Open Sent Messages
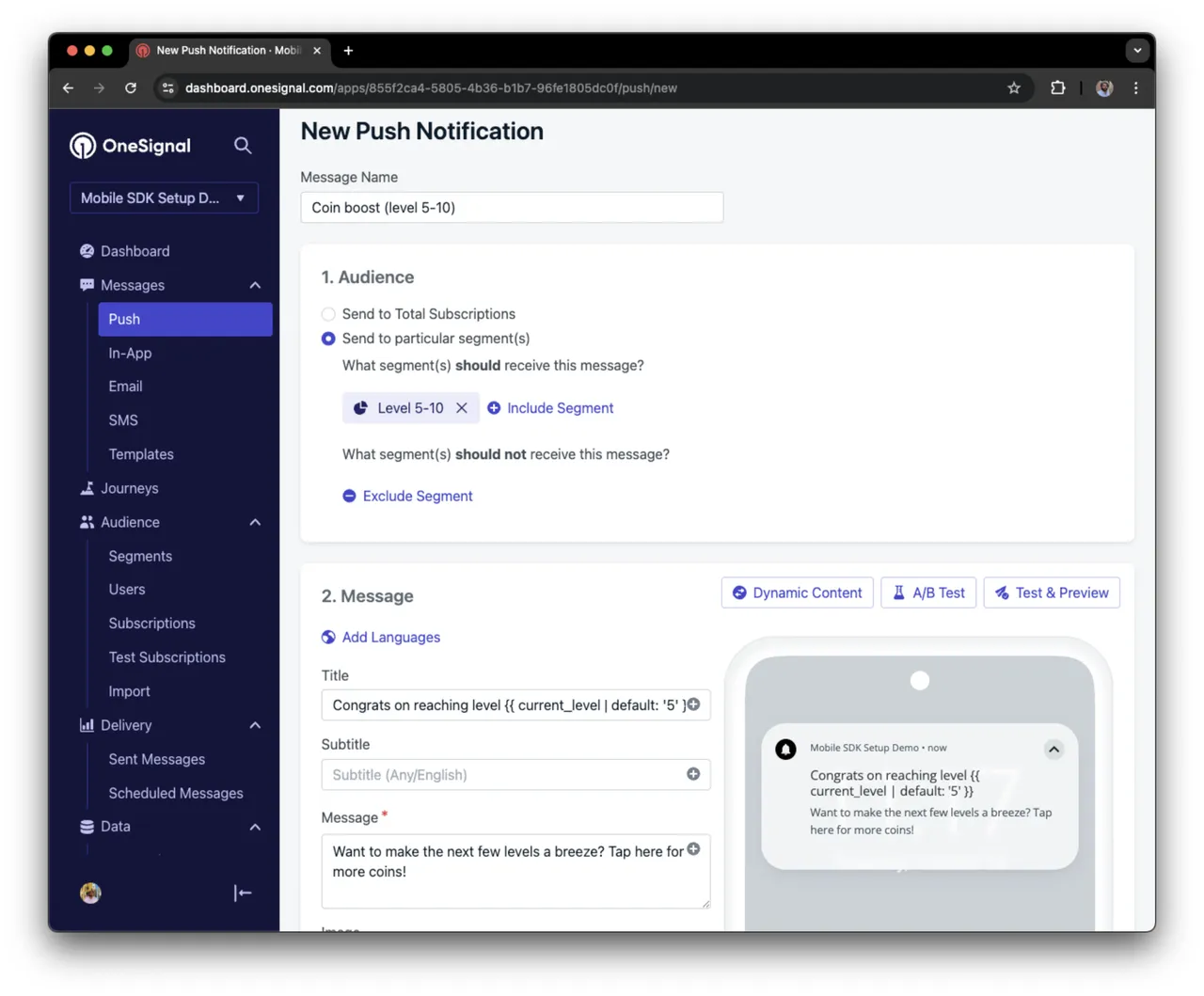1204x996 pixels. click(156, 759)
